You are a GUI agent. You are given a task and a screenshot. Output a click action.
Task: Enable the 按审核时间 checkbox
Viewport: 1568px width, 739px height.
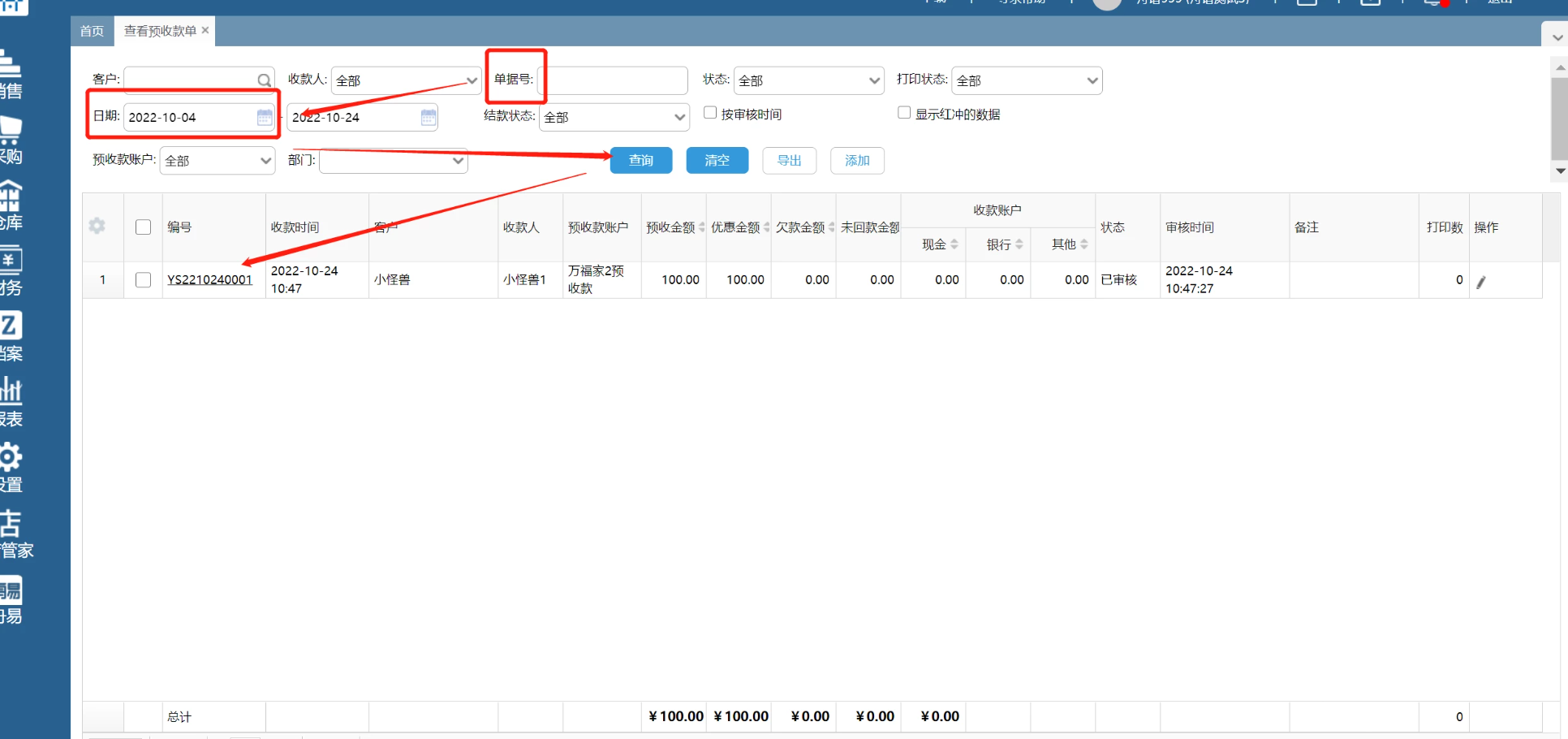710,114
